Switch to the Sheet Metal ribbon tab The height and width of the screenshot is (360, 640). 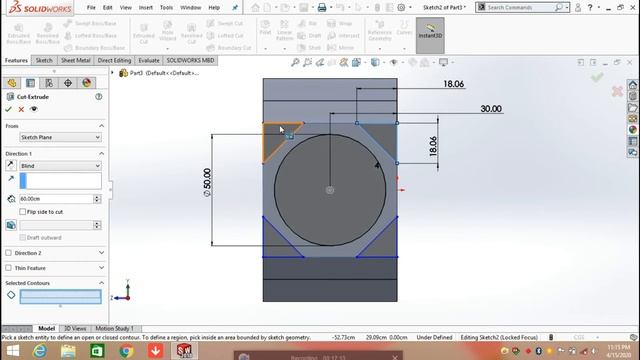click(75, 60)
